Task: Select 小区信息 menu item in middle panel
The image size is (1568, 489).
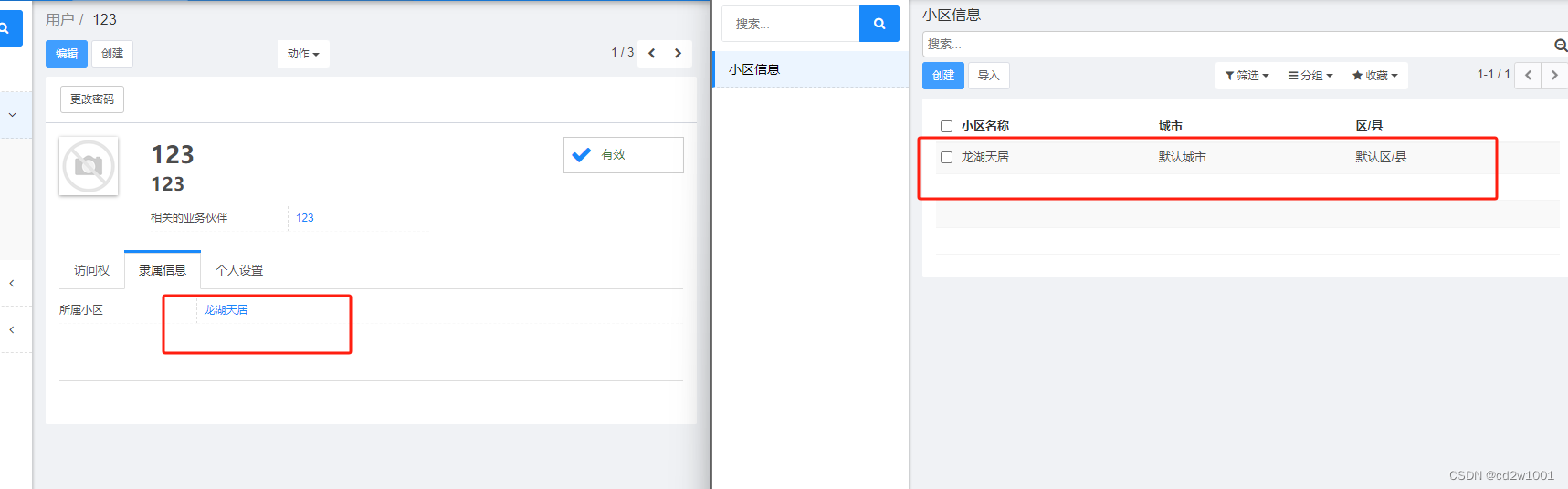Action: (x=811, y=69)
